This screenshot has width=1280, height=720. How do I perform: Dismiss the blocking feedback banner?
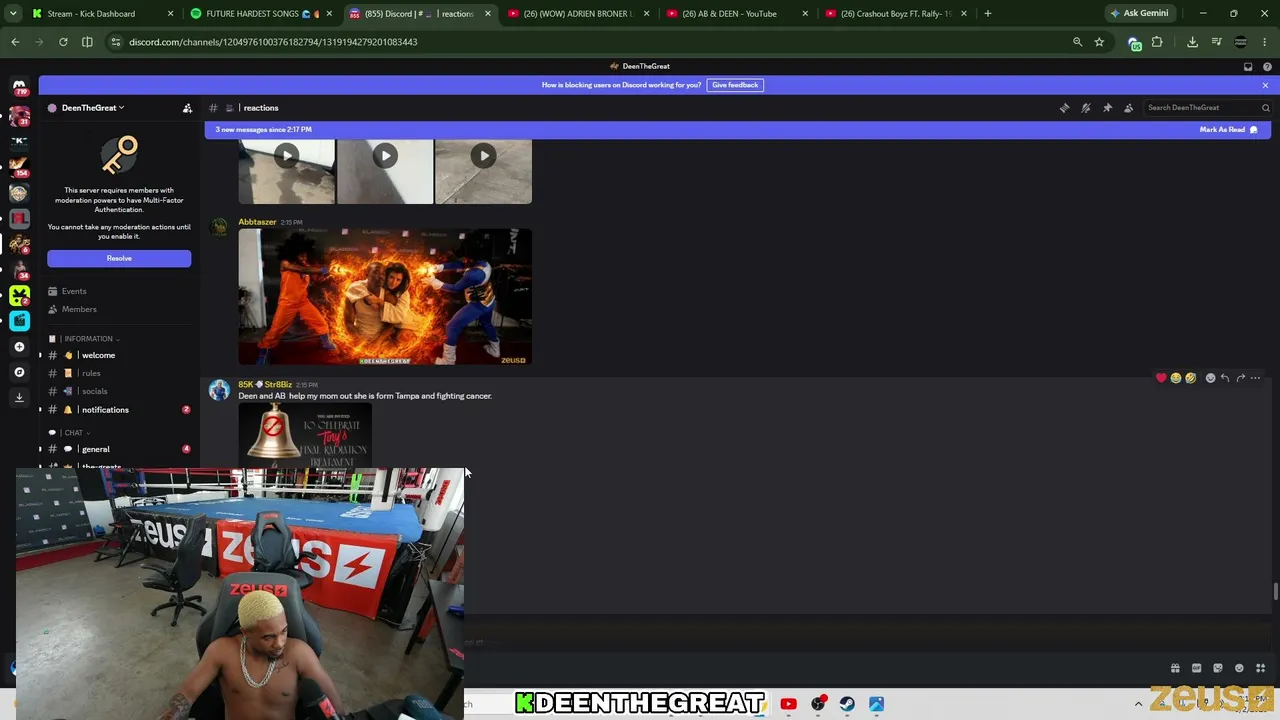coord(1265,85)
